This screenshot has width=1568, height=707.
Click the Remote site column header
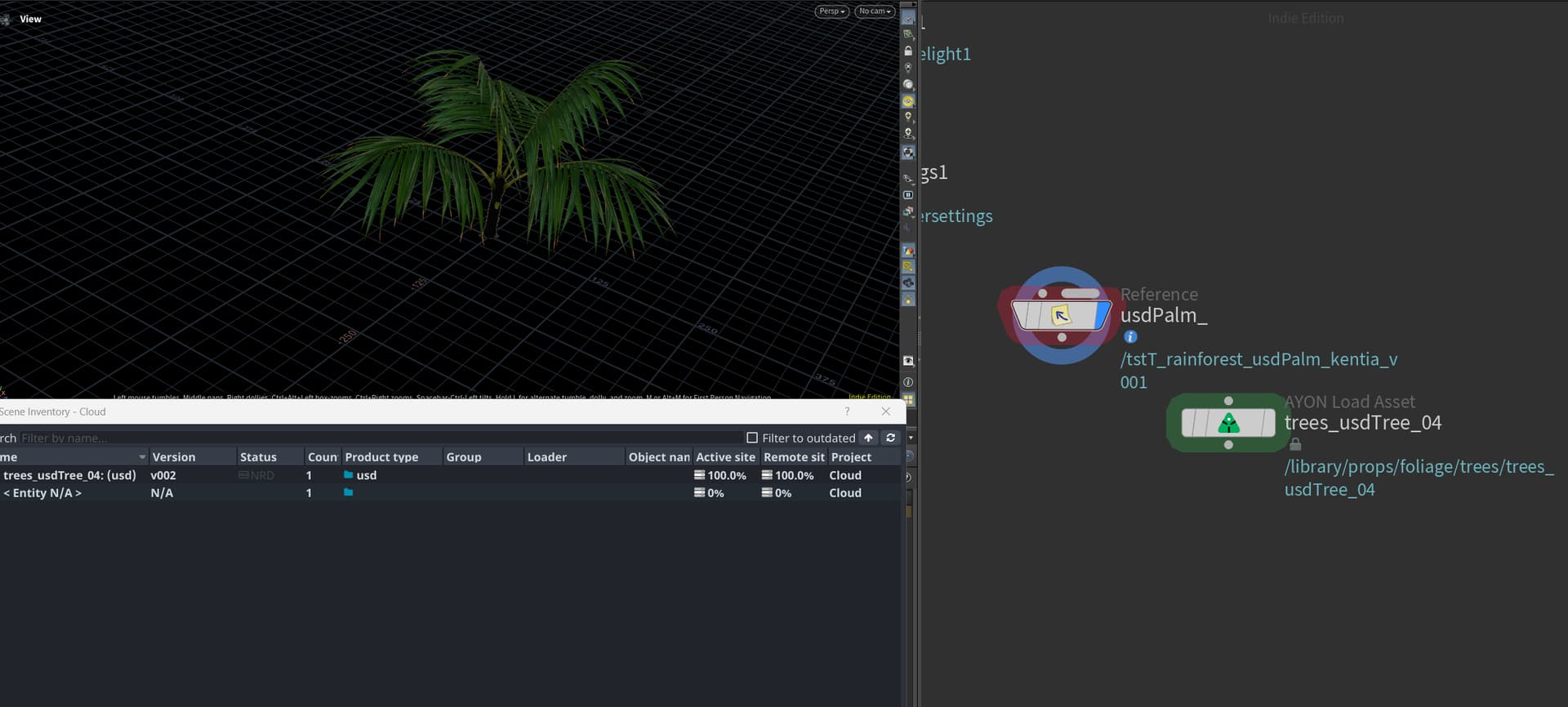coord(794,457)
